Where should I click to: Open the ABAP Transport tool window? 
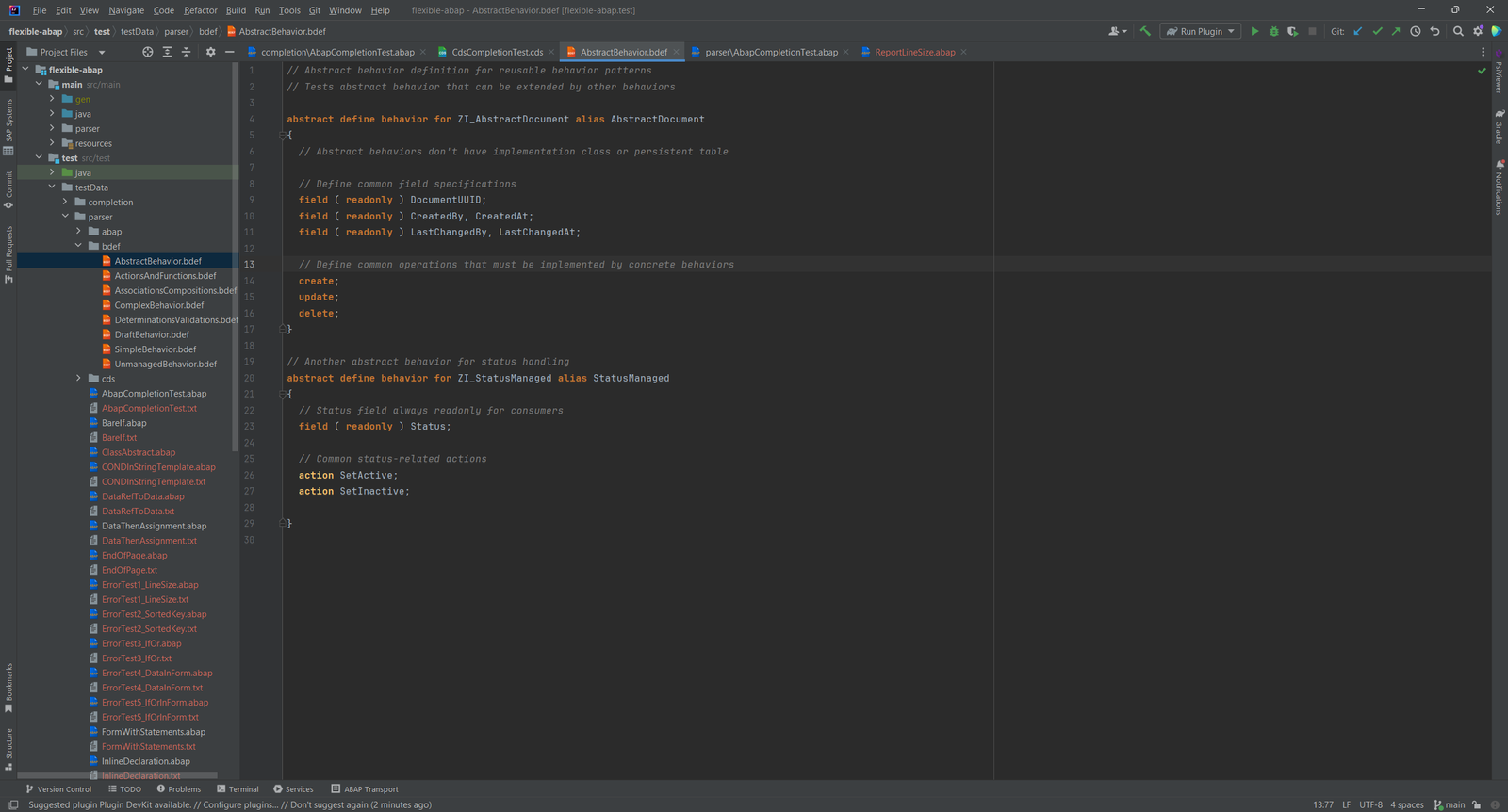[365, 789]
